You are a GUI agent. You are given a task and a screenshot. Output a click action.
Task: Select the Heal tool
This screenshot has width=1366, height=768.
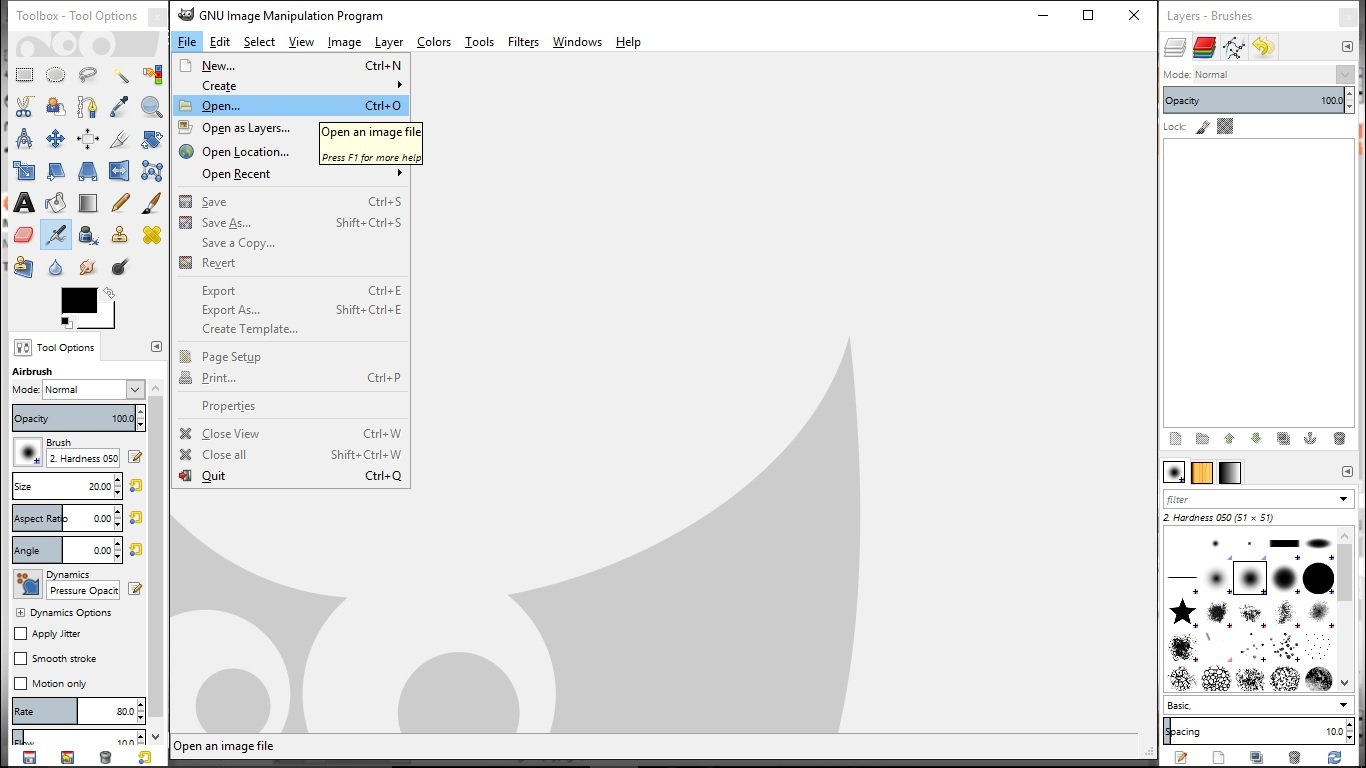[152, 235]
